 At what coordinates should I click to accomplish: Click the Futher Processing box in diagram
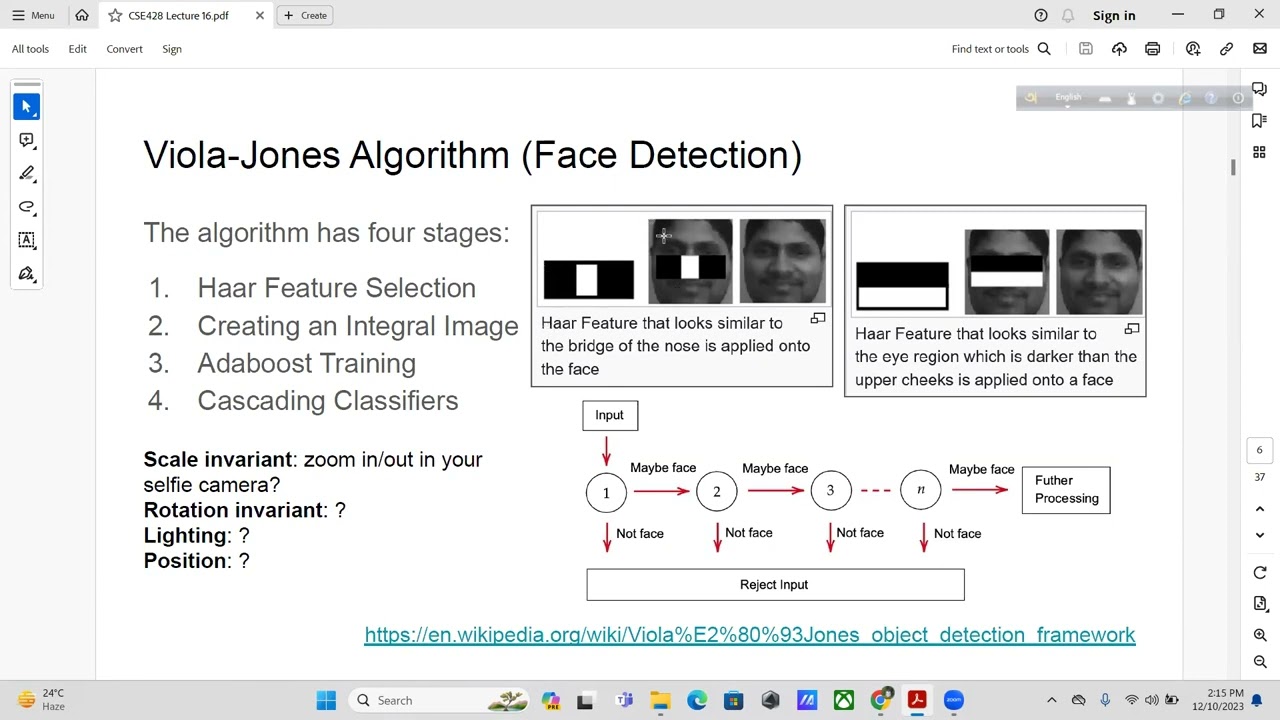coord(1066,490)
